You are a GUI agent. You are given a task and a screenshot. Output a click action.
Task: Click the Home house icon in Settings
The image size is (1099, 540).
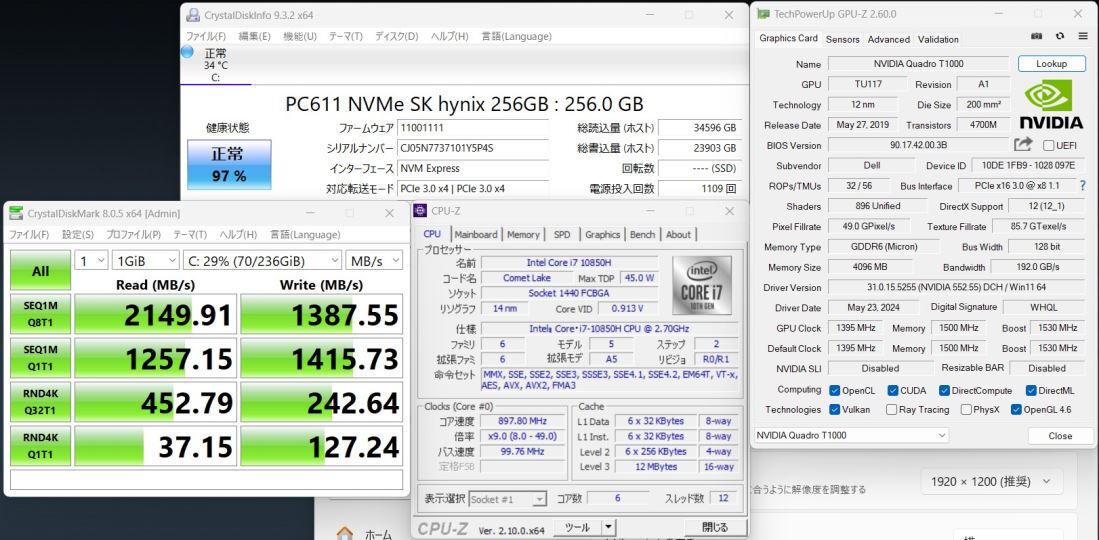pos(343,534)
